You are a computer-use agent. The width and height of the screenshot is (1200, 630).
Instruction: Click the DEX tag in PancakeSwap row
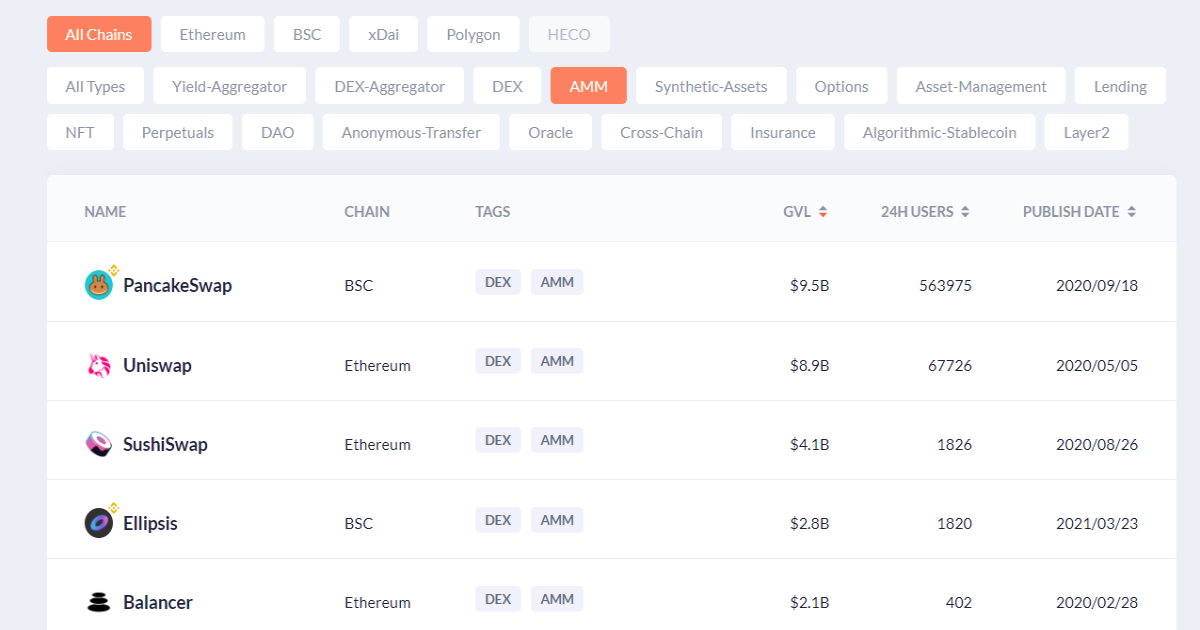point(498,282)
